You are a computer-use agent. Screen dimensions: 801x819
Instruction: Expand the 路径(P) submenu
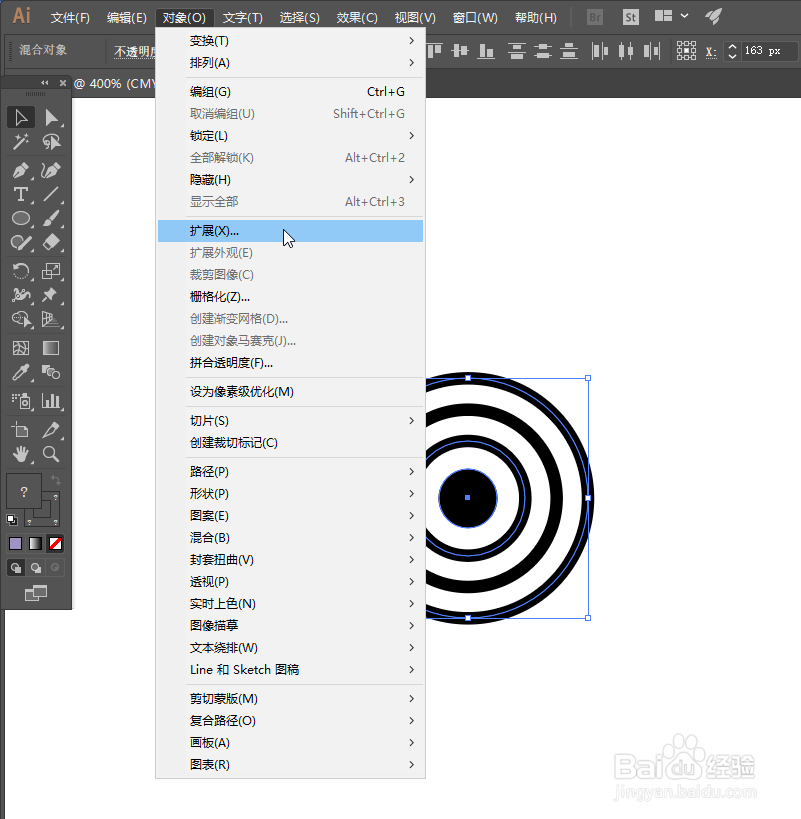290,472
